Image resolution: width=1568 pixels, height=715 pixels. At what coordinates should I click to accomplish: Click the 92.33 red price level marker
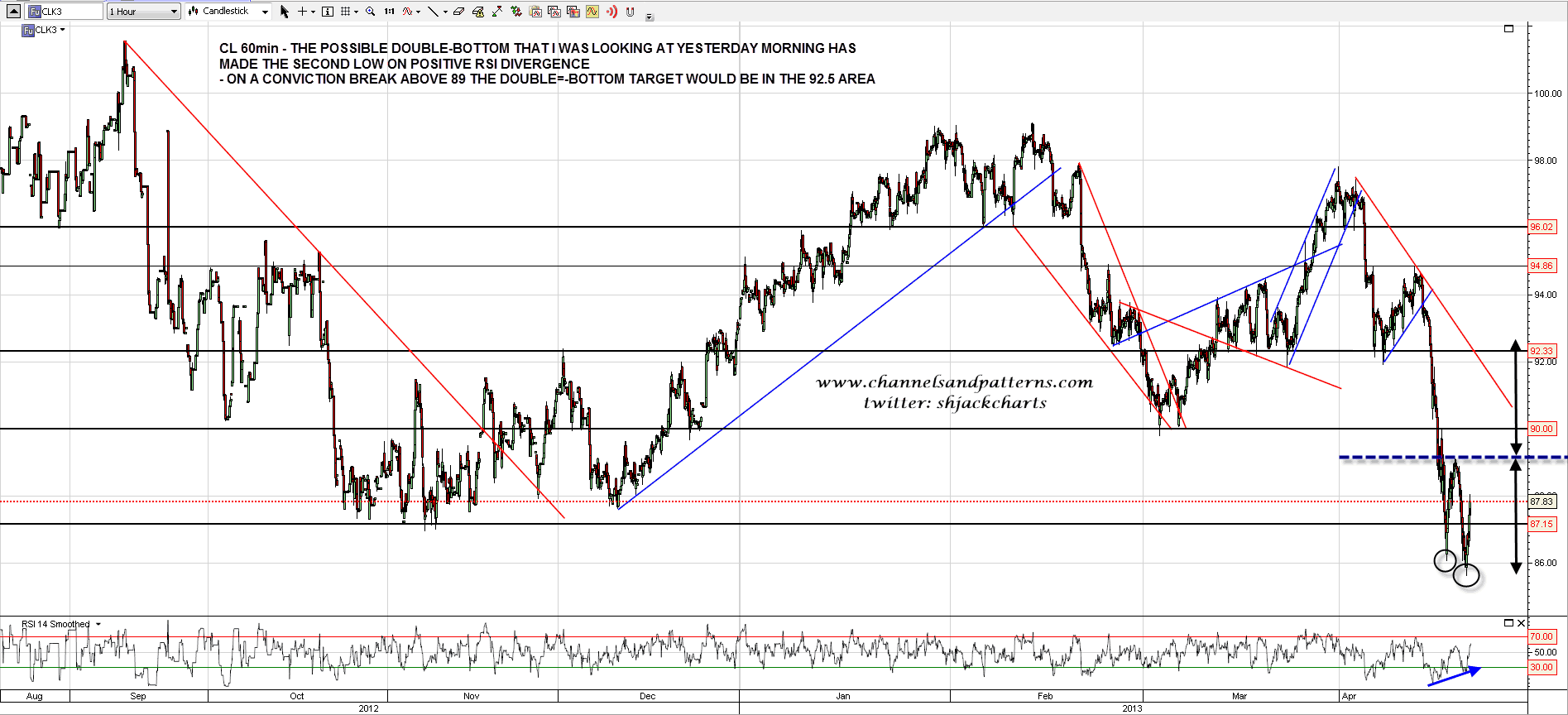pyautogui.click(x=1542, y=351)
